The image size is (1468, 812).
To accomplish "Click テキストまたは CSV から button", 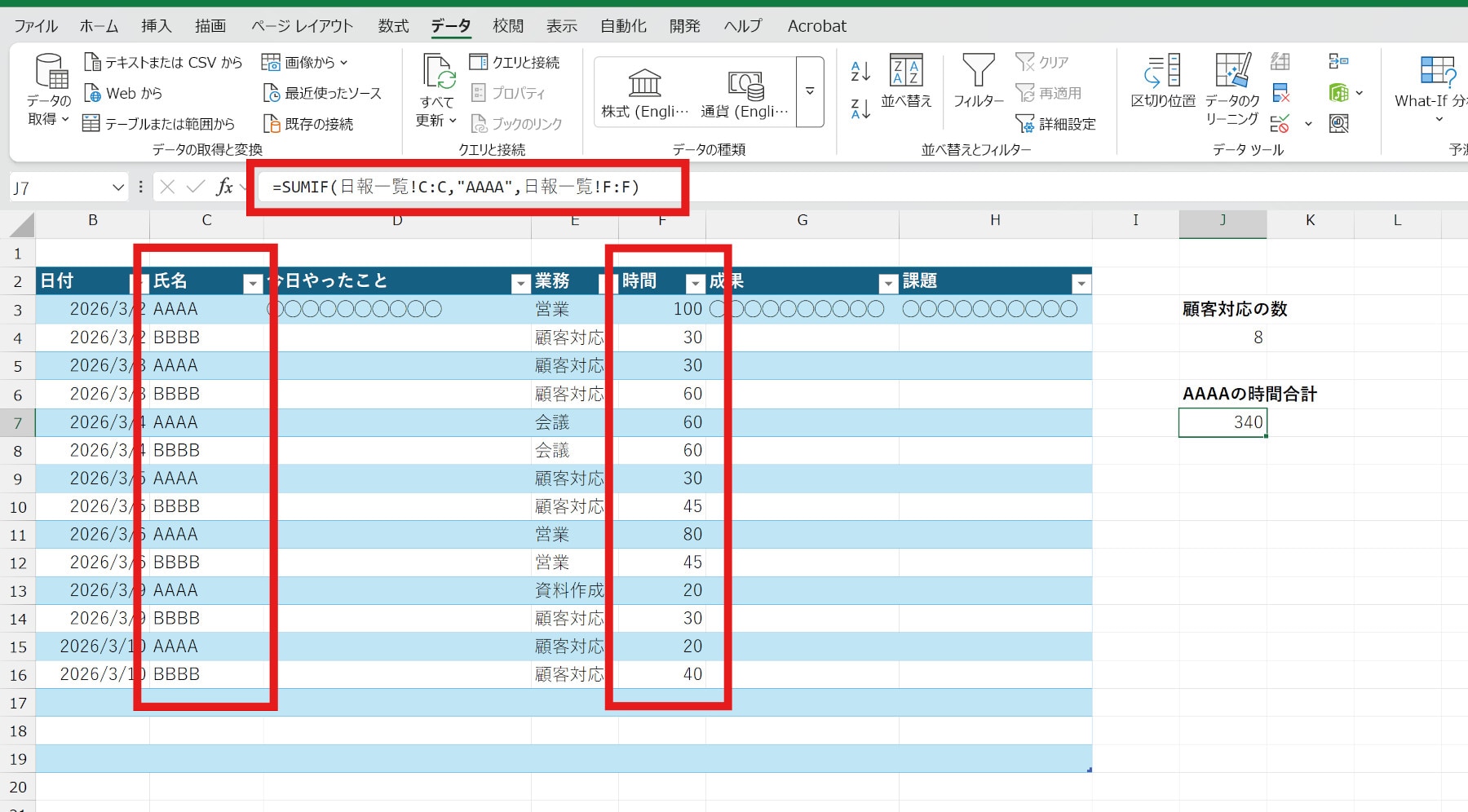I will [163, 62].
